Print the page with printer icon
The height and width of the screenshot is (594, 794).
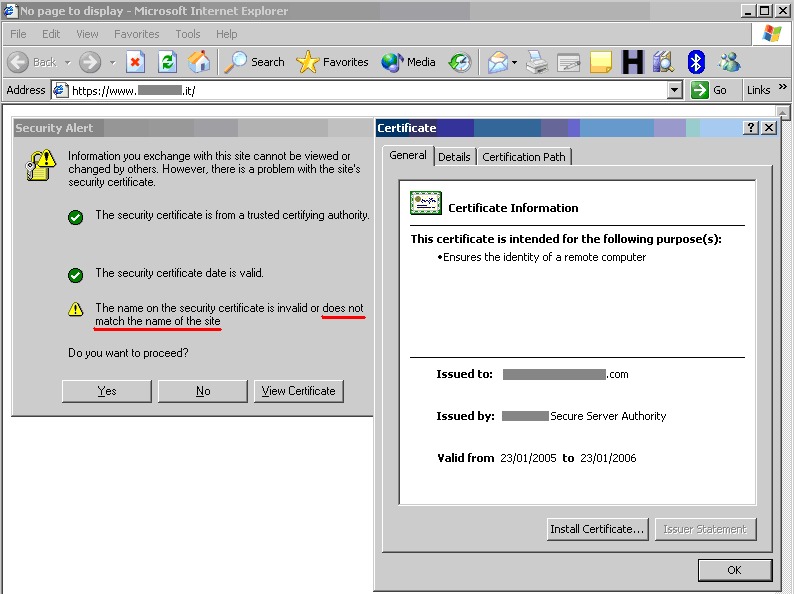(x=537, y=62)
